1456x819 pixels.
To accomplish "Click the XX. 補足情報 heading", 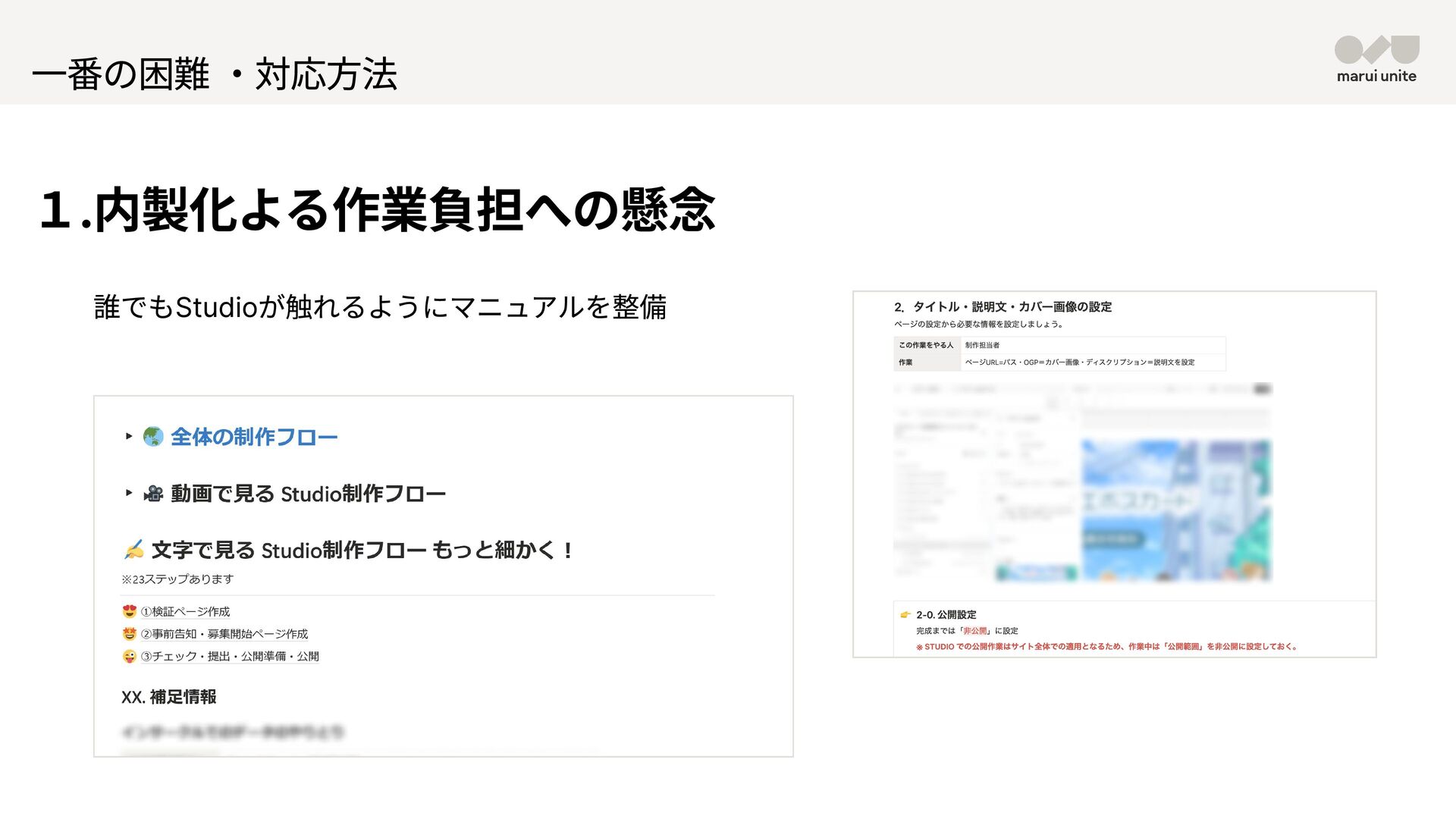I will (x=169, y=696).
